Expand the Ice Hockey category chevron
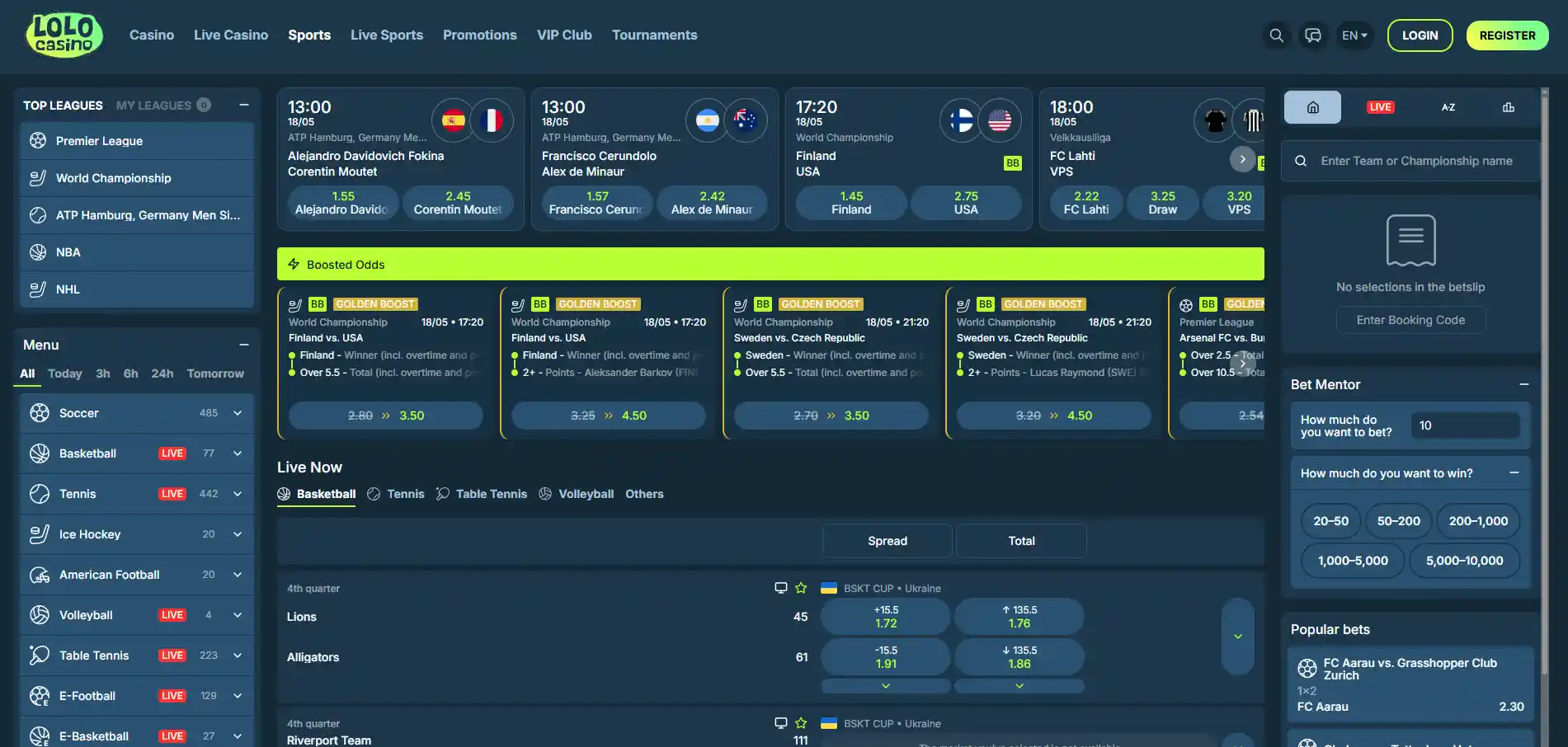 tap(238, 534)
